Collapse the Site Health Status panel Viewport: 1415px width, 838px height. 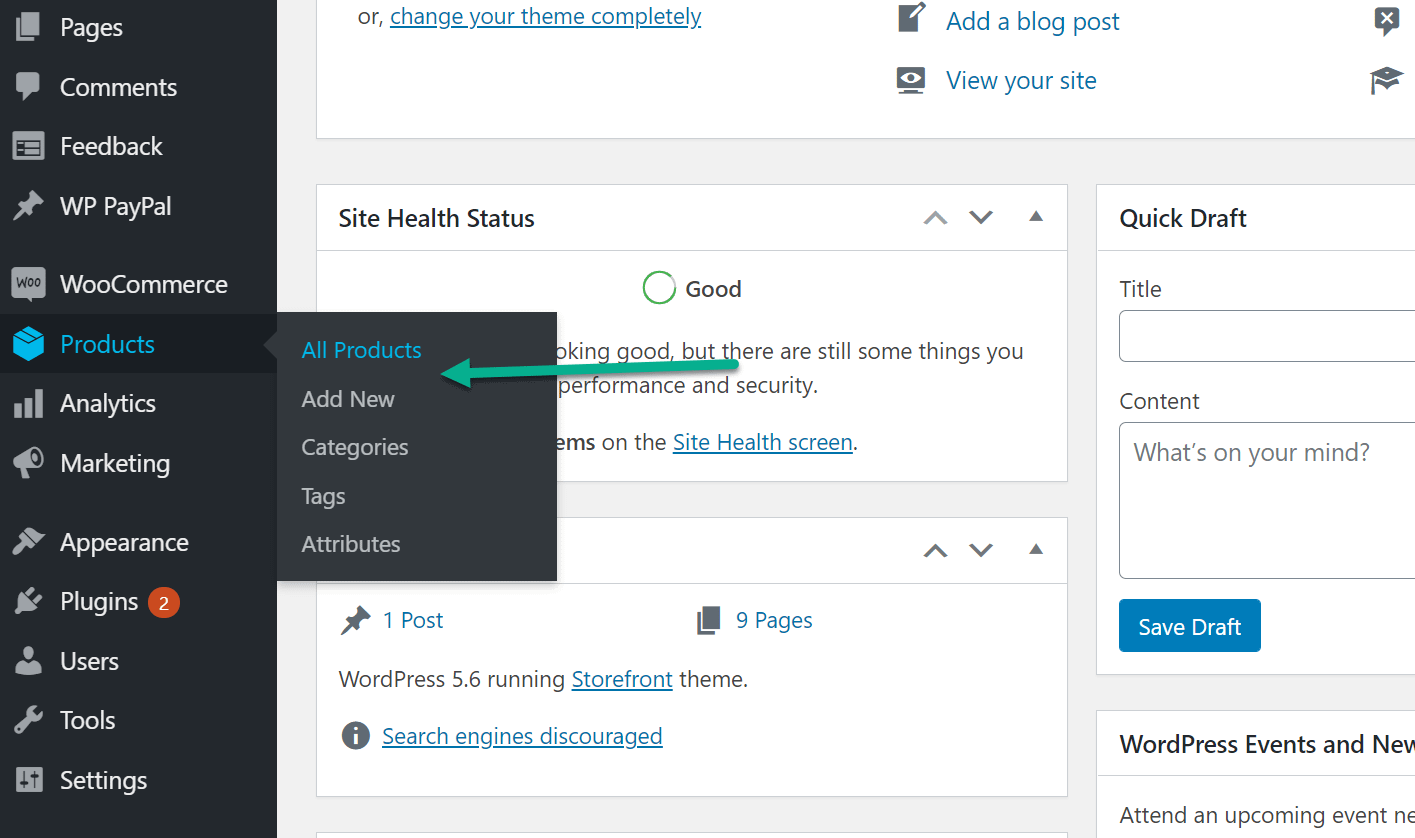[x=1036, y=217]
